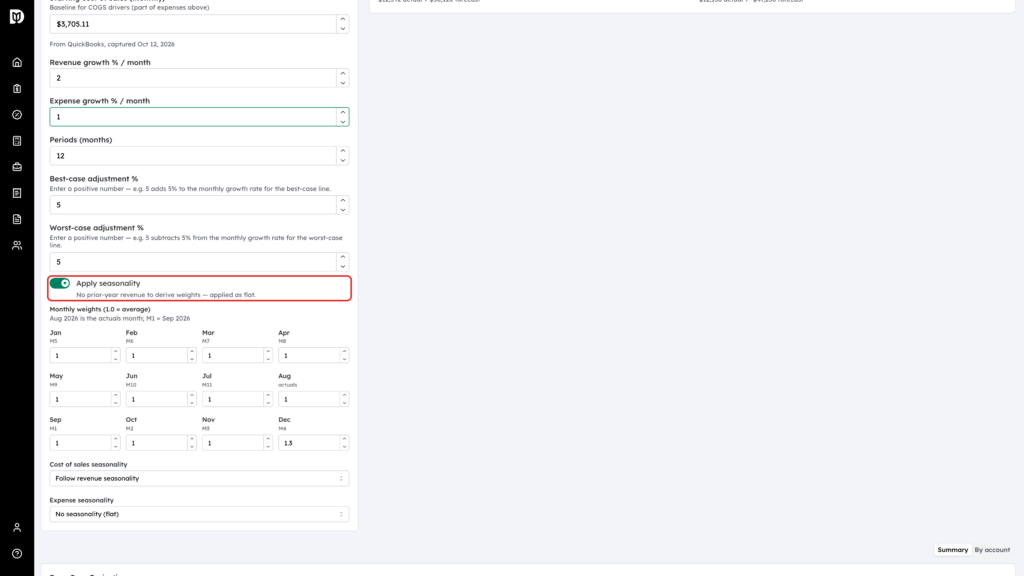Switch to the By account tab
Image resolution: width=1024 pixels, height=576 pixels.
point(992,550)
